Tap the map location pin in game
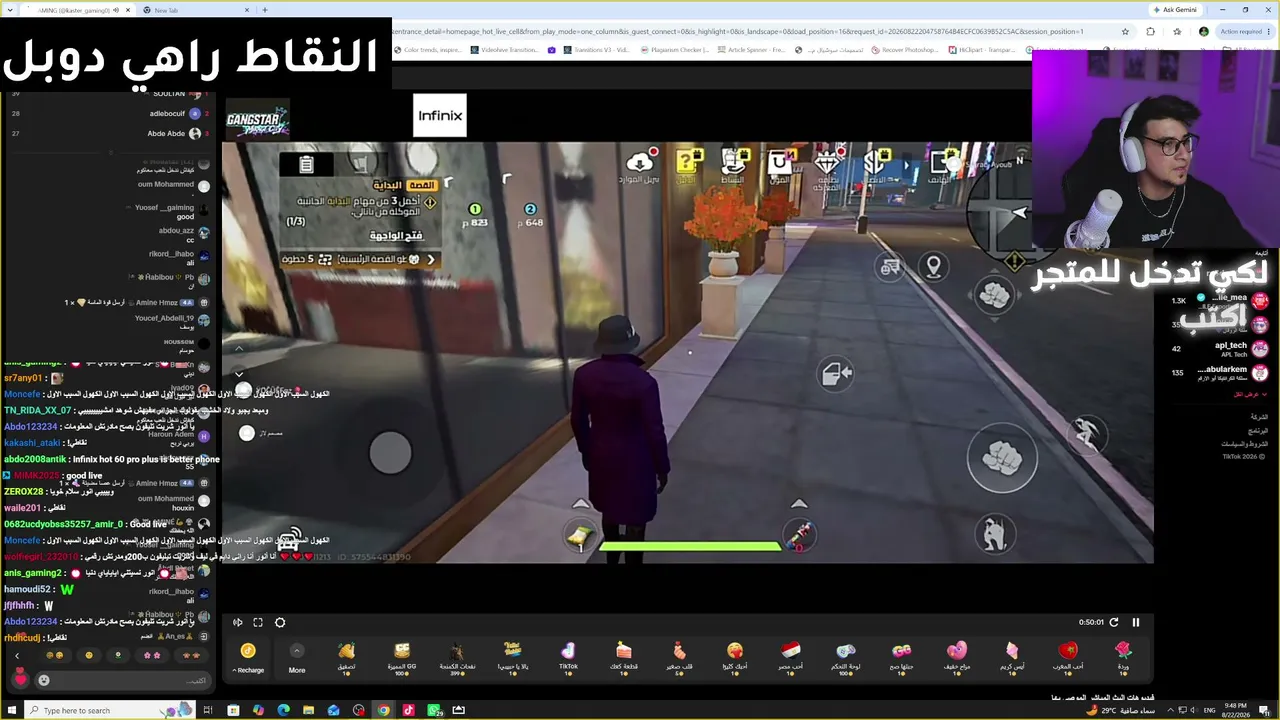The height and width of the screenshot is (720, 1280). [933, 267]
